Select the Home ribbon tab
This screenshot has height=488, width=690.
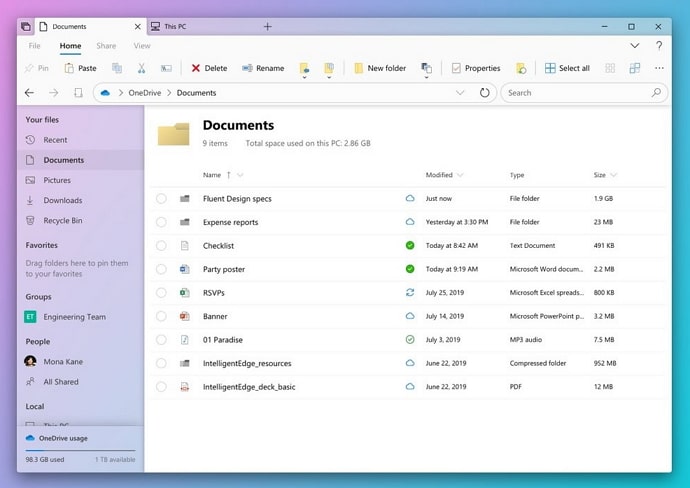click(x=70, y=45)
